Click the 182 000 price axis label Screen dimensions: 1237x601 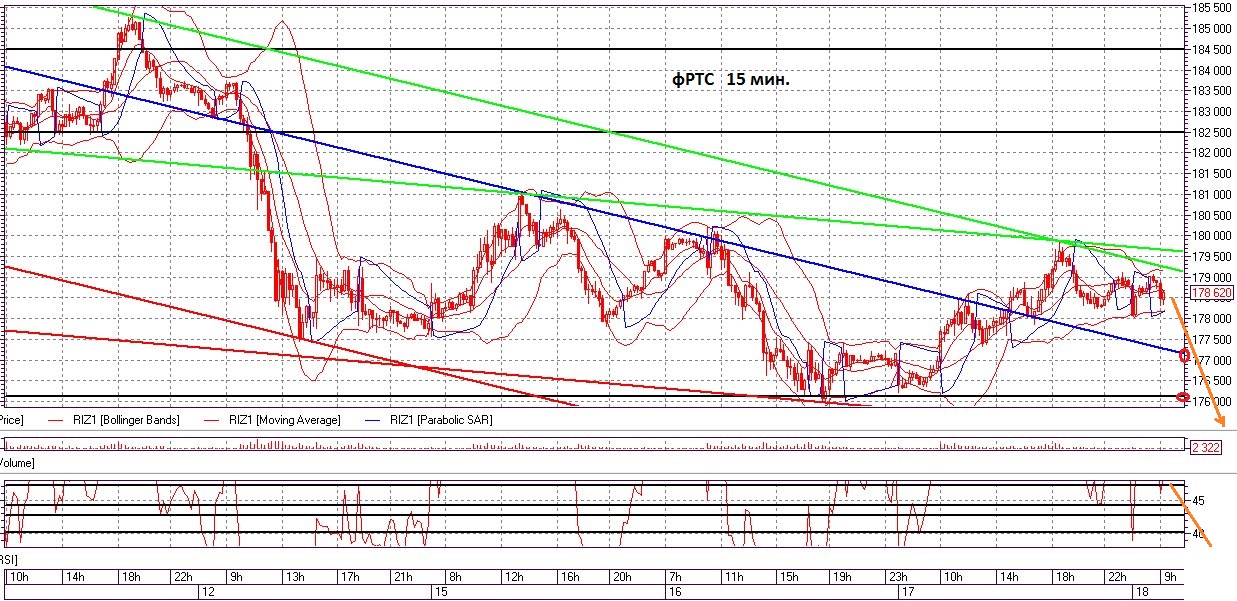1212,153
